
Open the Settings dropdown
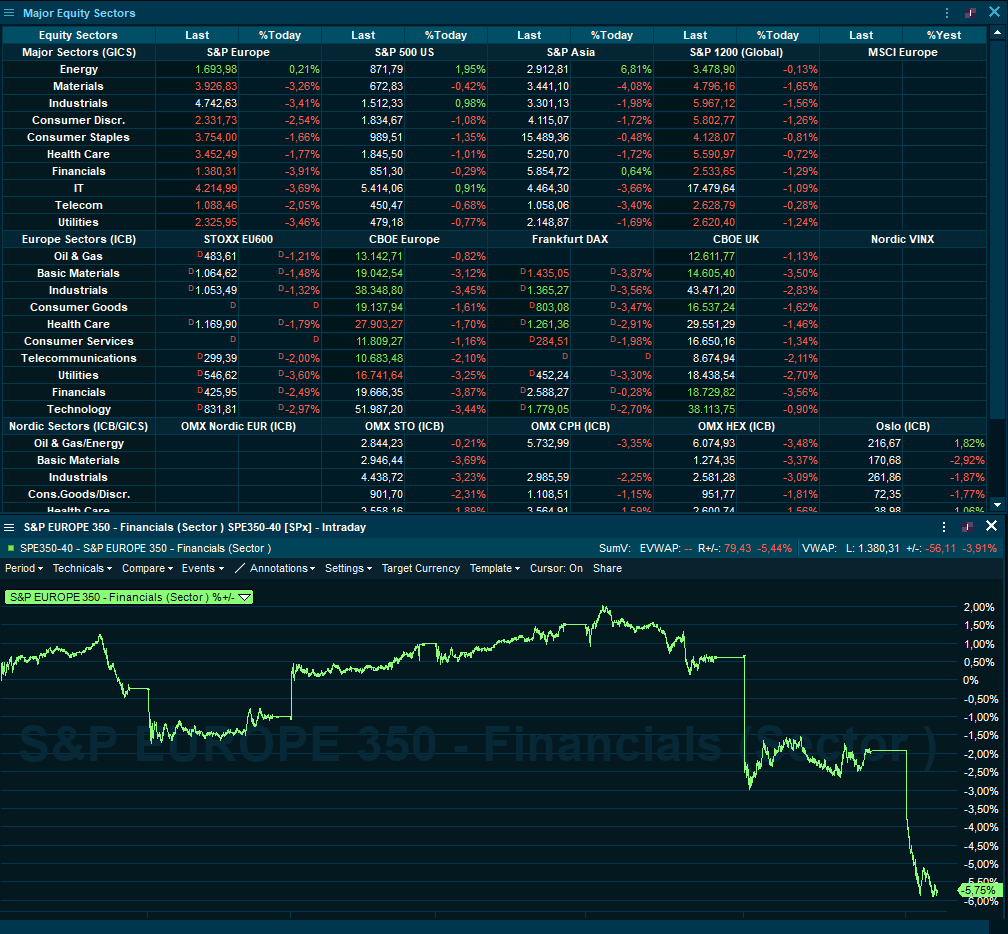point(348,568)
